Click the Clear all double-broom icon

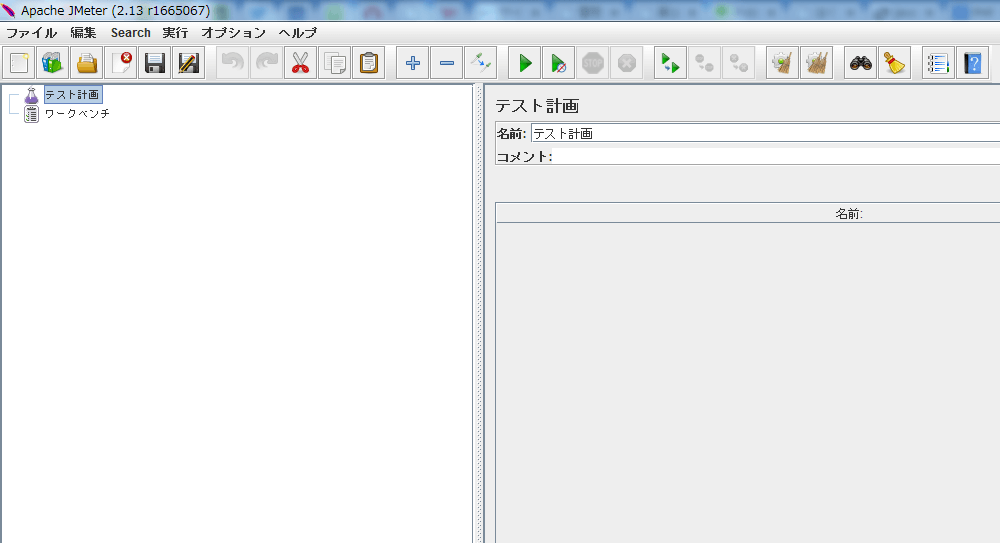coord(817,64)
